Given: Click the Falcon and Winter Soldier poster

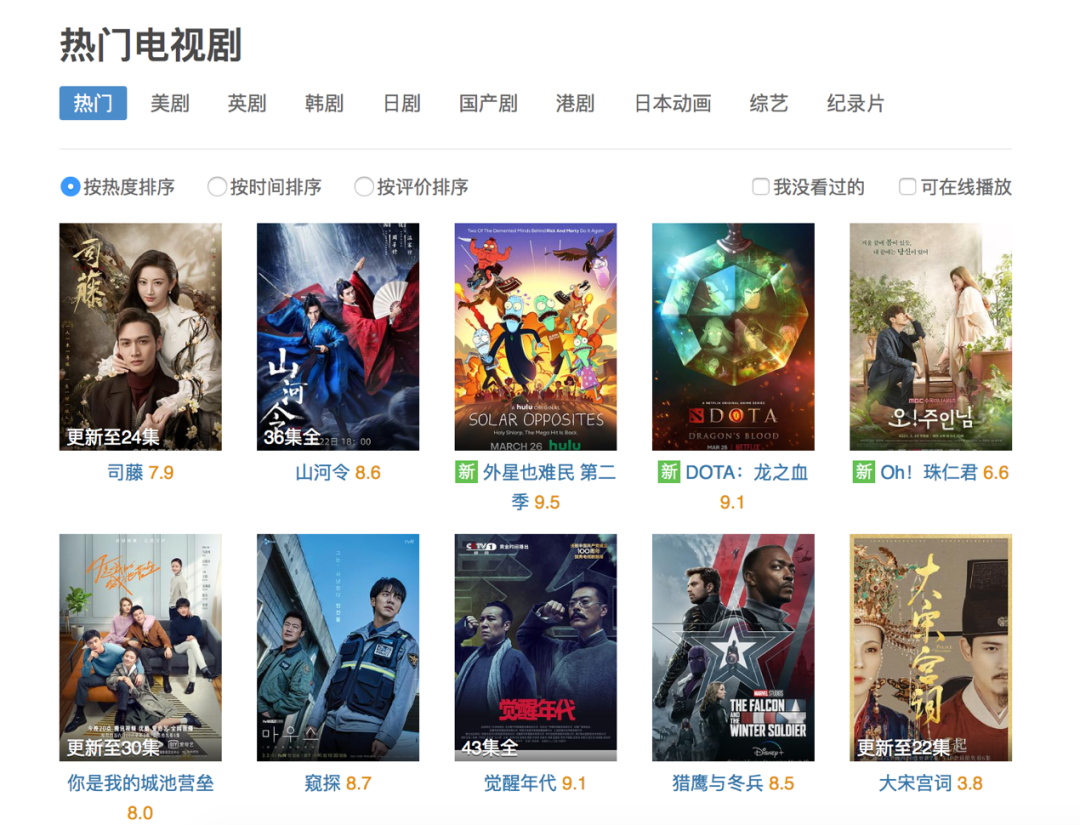Looking at the screenshot, I should click(x=733, y=647).
